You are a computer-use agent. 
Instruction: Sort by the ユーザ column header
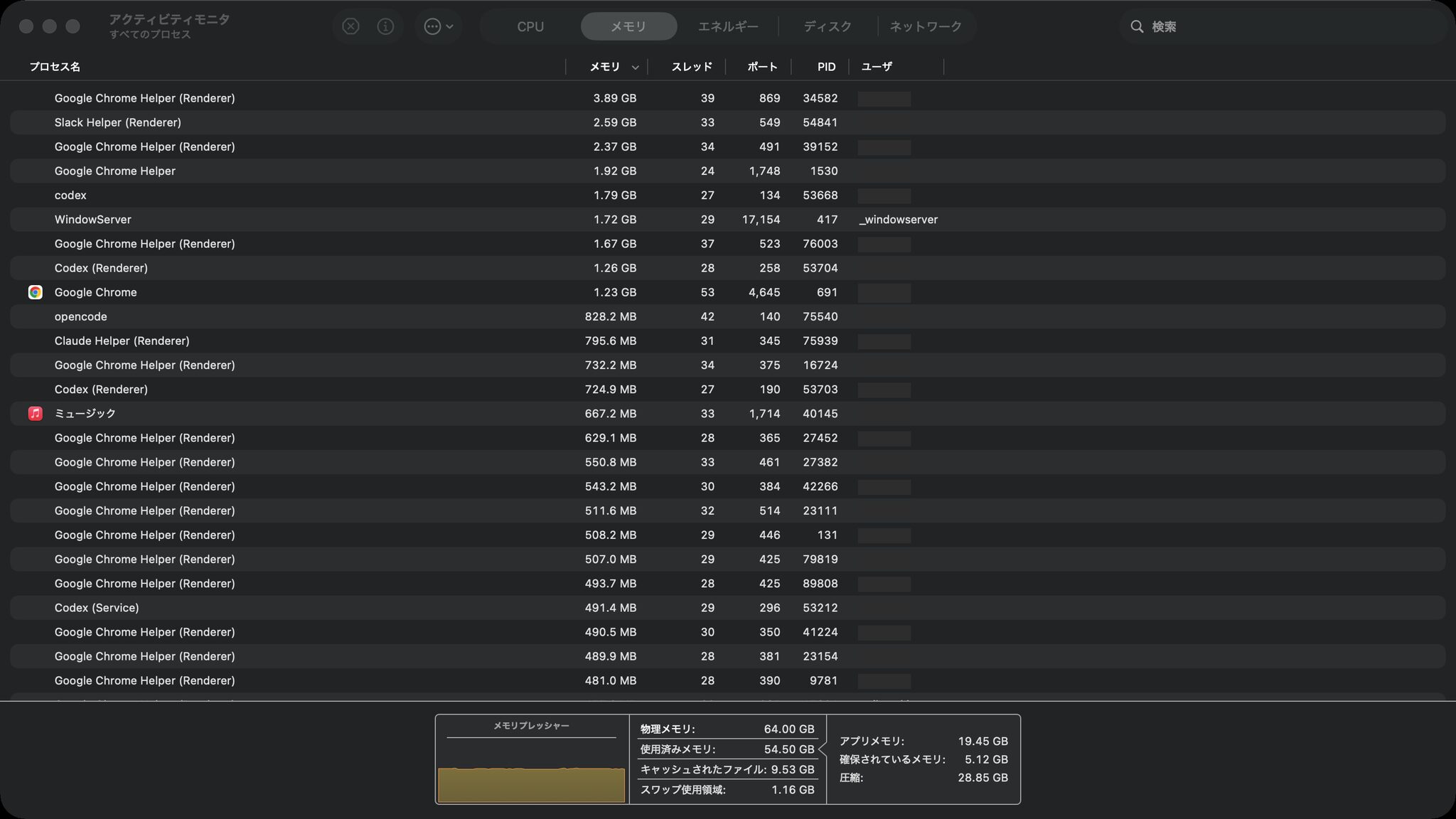click(877, 67)
